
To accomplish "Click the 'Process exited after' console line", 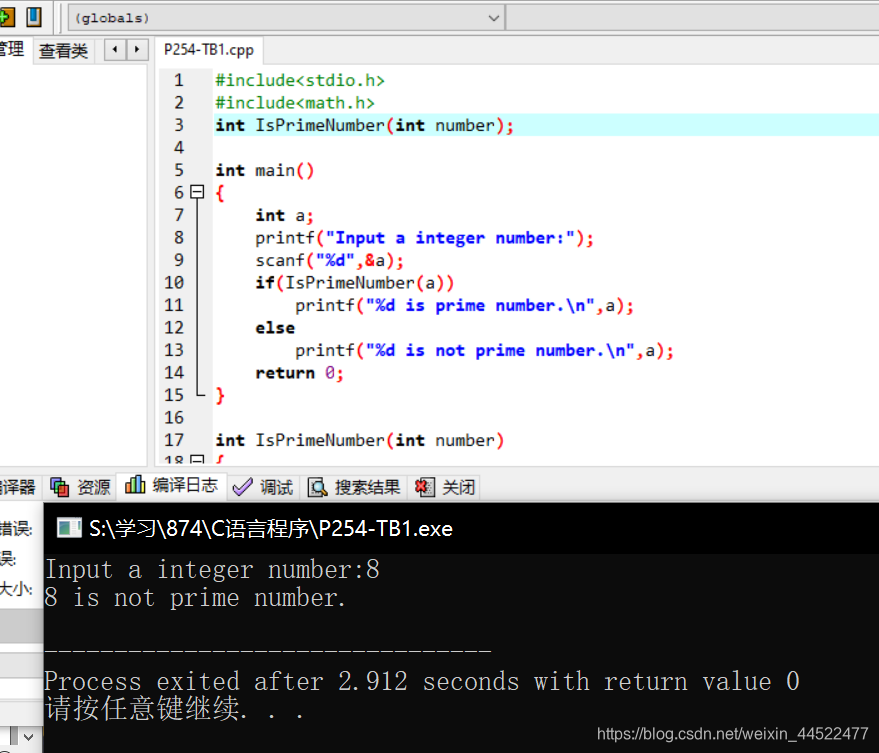I will 422,681.
